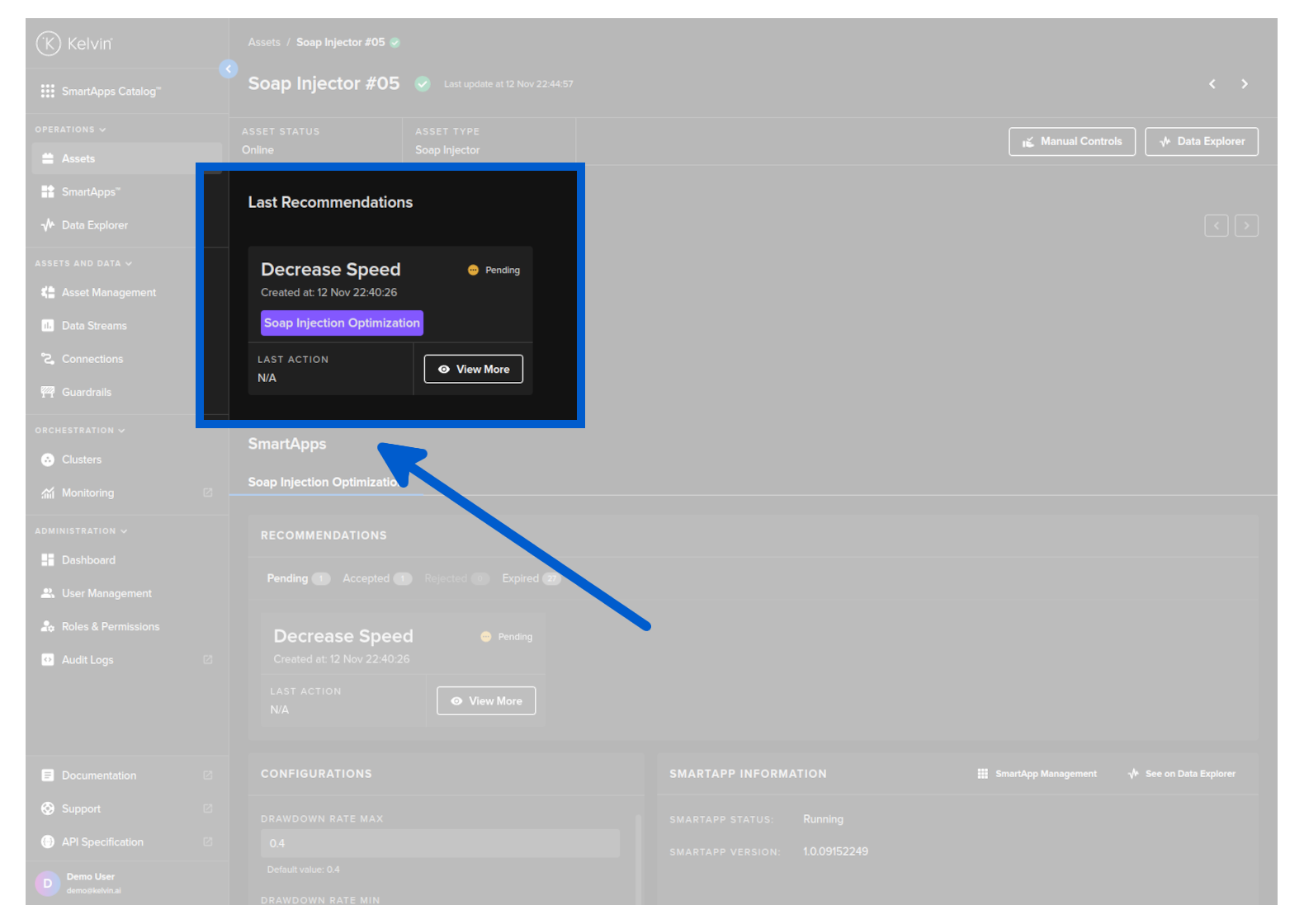Viewport: 1304px width, 924px height.
Task: Go to next asset using right arrow
Action: pyautogui.click(x=1244, y=84)
